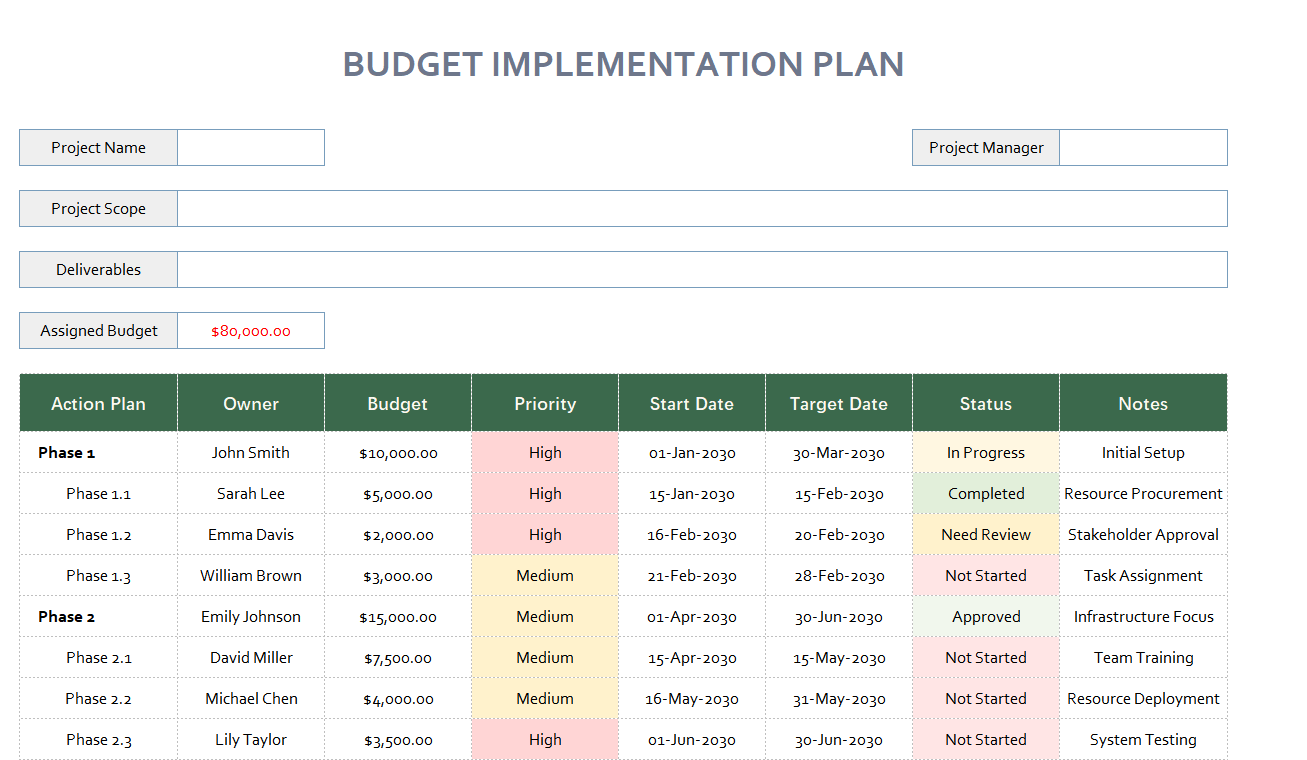Select the Infrastructure Focus note
Viewport: 1307px width, 760px height.
(1143, 616)
